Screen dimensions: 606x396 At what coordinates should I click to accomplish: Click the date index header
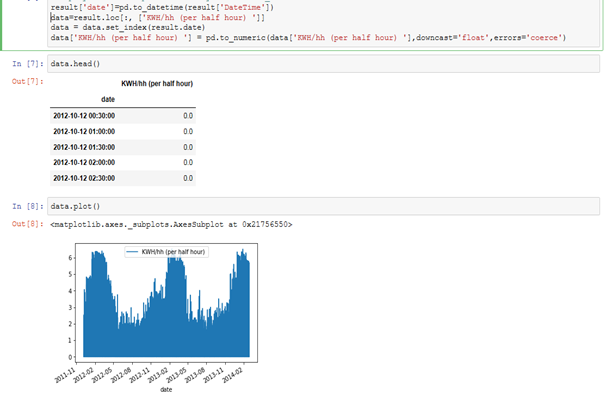108,99
